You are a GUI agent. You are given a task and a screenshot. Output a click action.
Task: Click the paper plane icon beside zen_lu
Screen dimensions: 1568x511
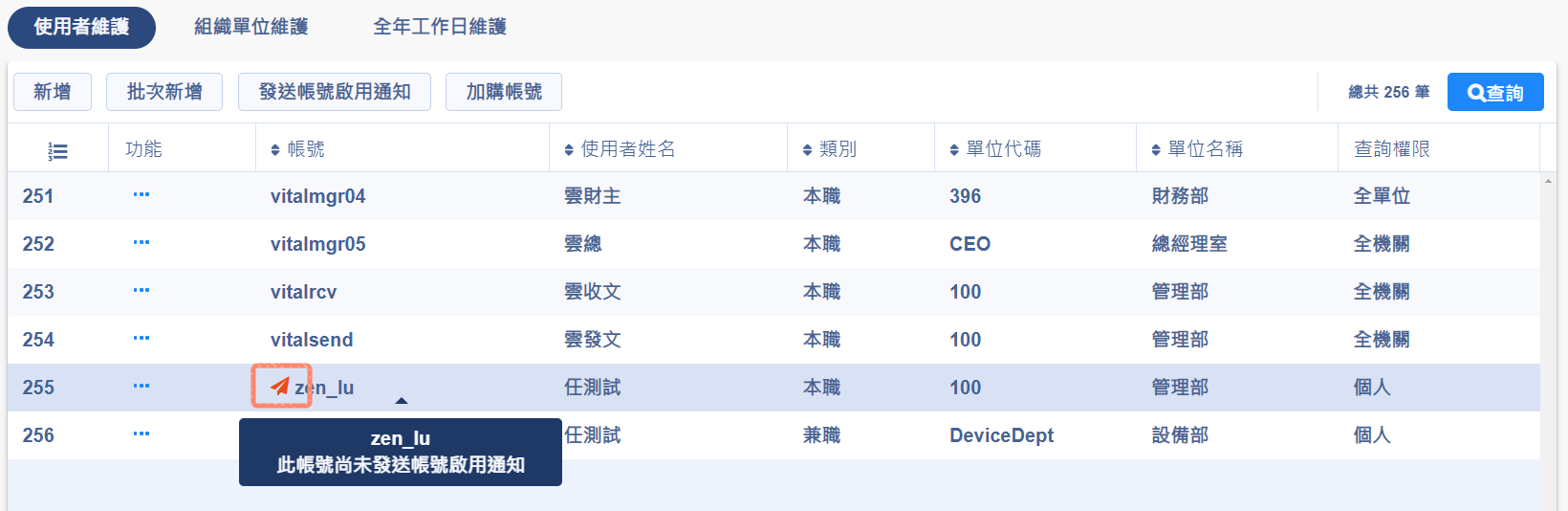pos(280,387)
